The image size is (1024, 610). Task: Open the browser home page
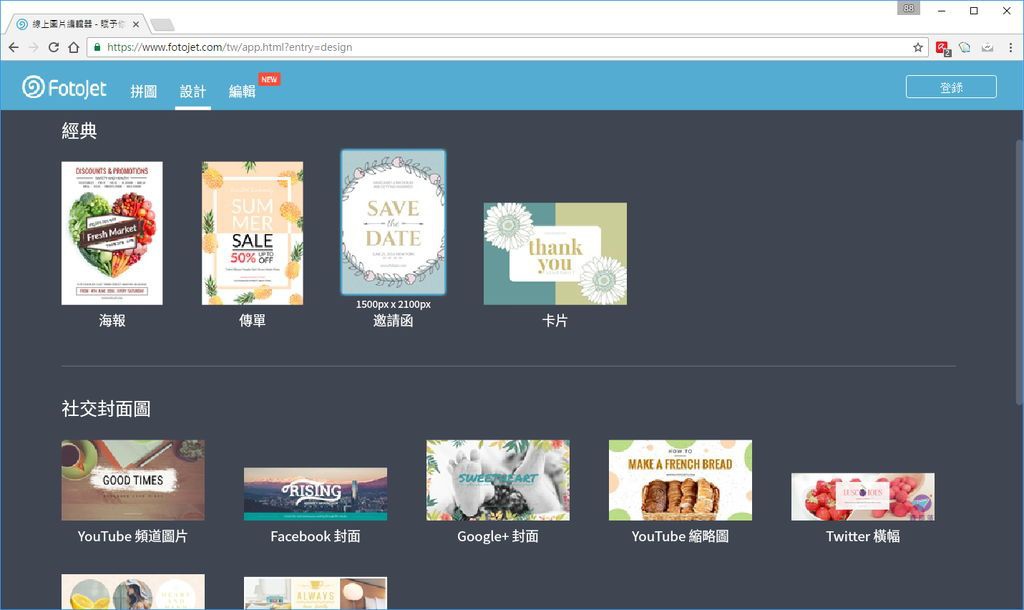point(74,47)
